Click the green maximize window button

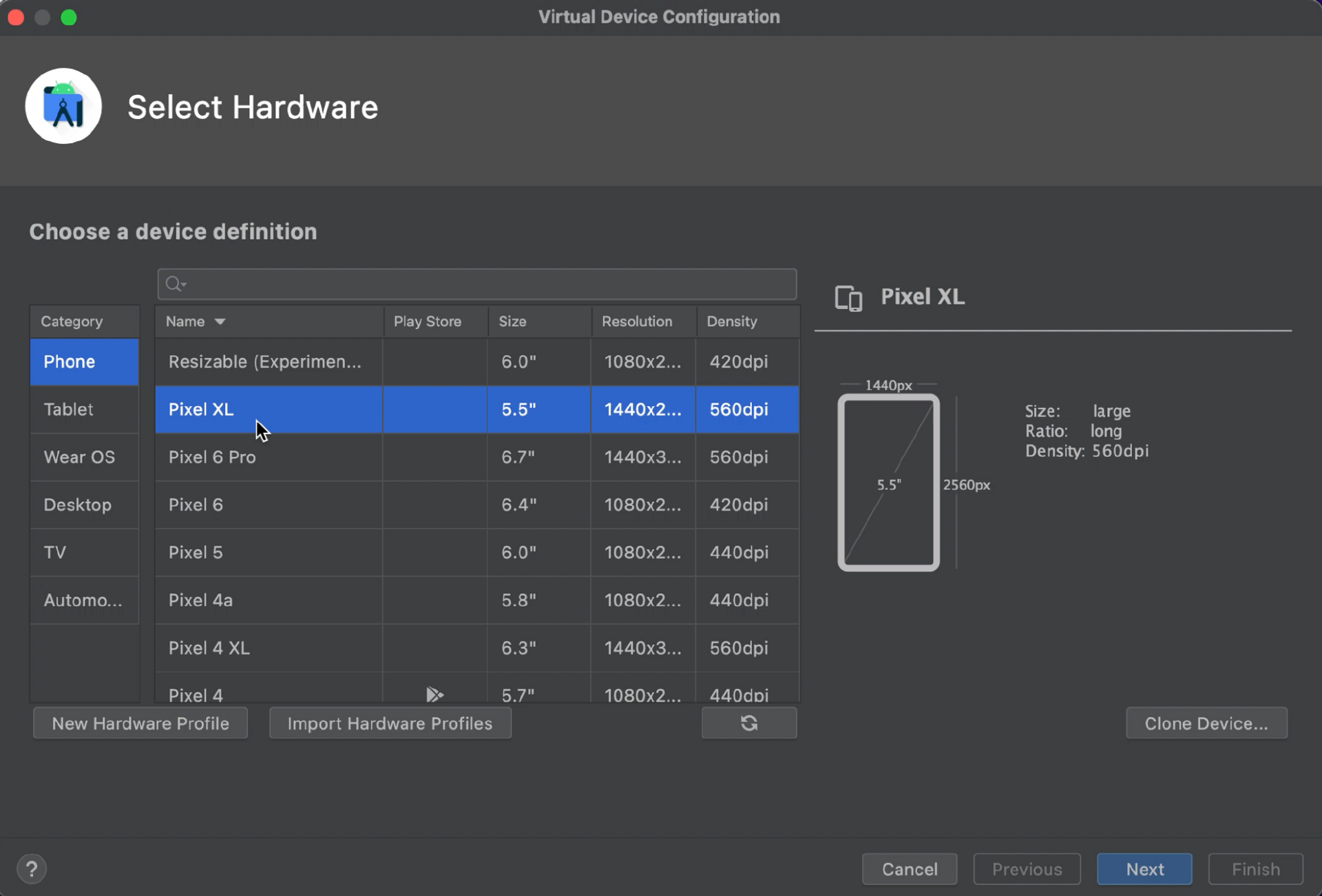(x=69, y=17)
